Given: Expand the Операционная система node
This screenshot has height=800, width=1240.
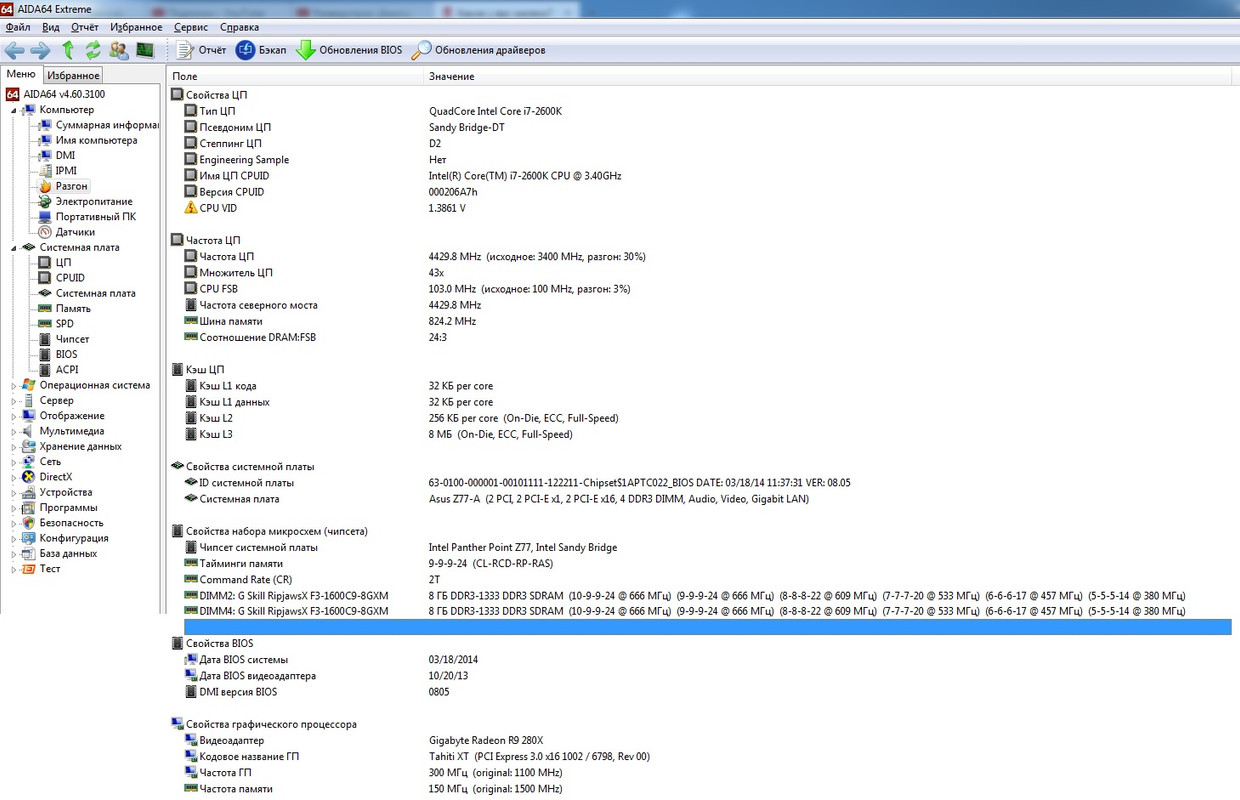Looking at the screenshot, I should [x=14, y=385].
